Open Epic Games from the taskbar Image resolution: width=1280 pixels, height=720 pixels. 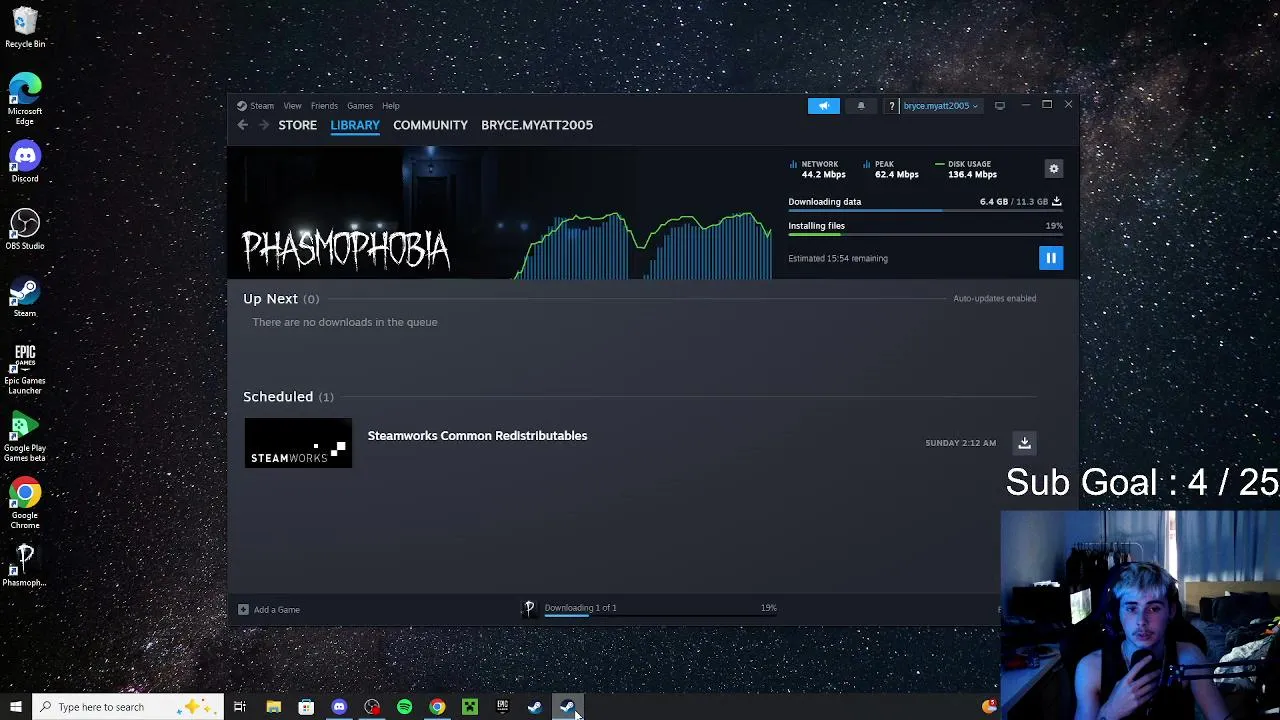coord(503,707)
